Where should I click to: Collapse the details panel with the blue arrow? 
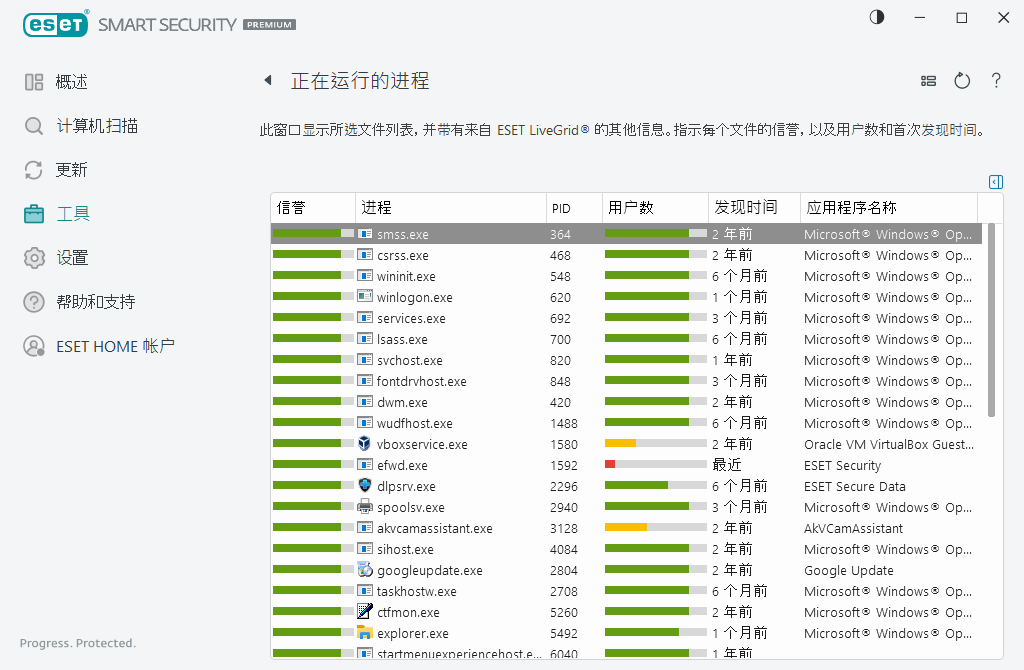[995, 182]
